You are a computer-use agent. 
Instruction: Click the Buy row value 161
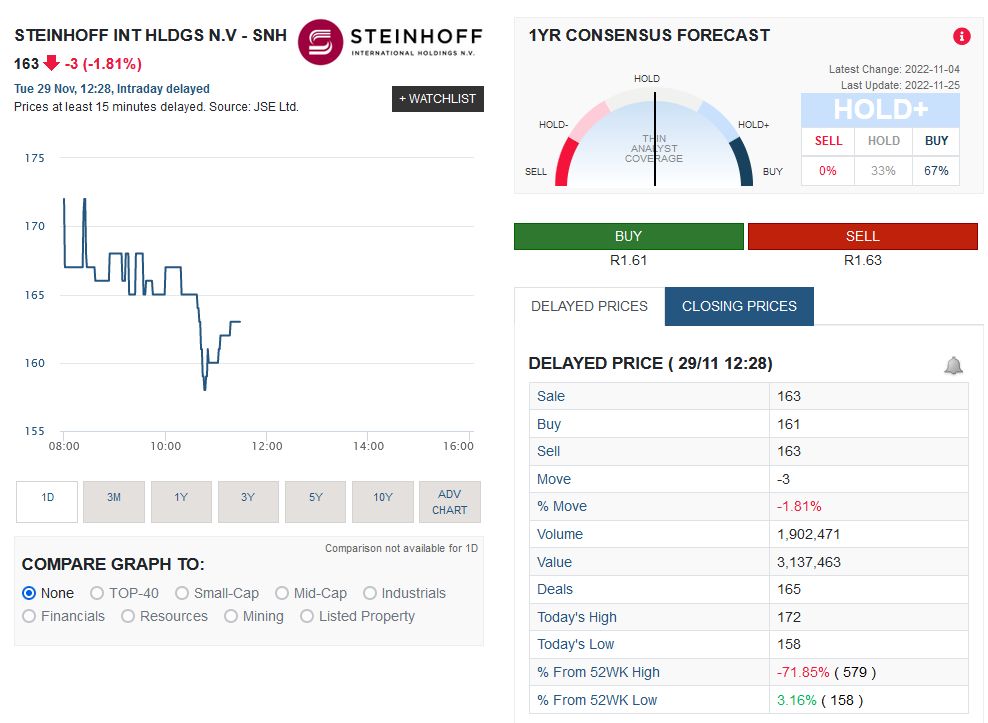[788, 424]
